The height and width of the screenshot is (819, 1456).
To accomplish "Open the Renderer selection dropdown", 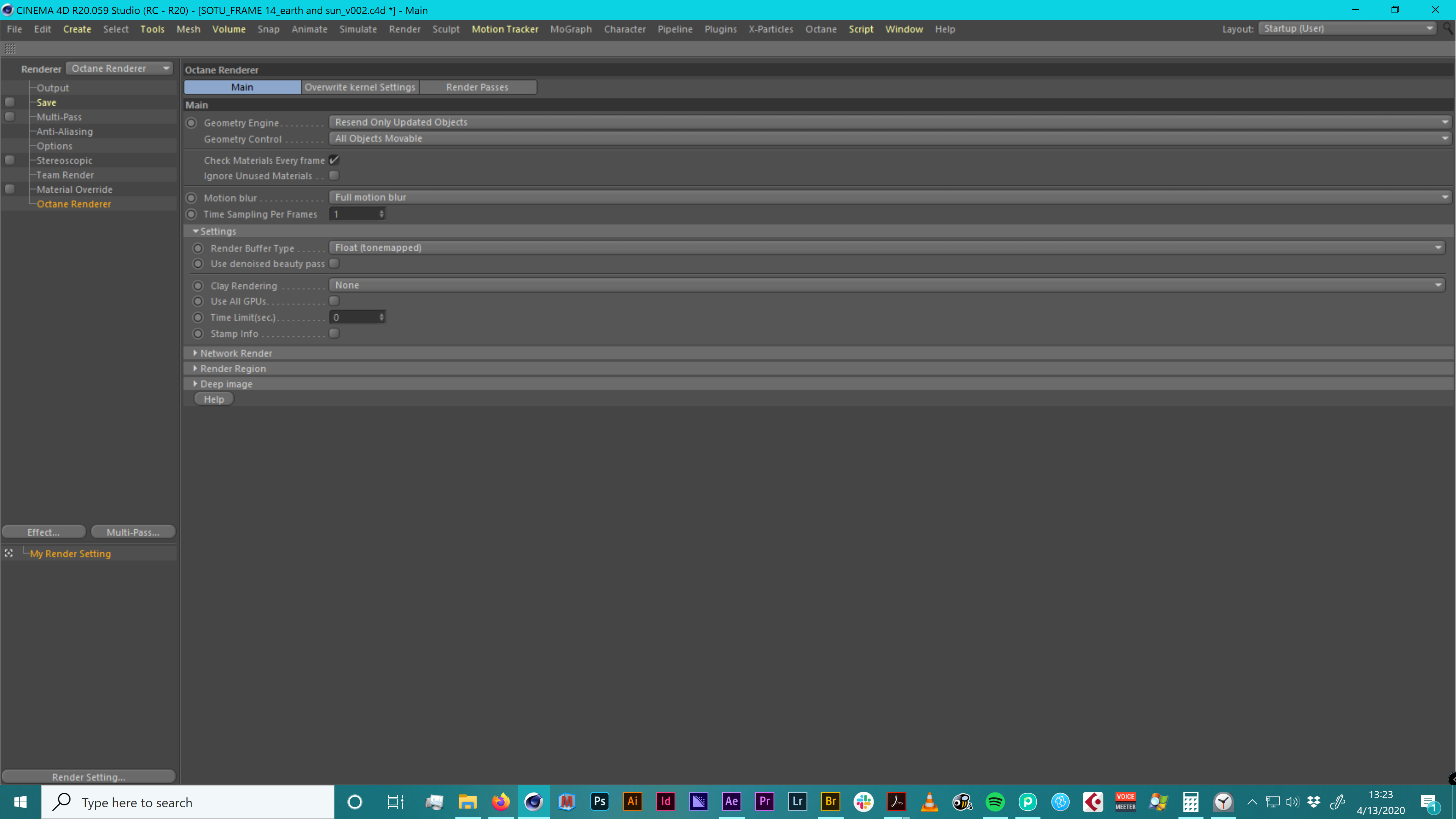I will 120,68.
